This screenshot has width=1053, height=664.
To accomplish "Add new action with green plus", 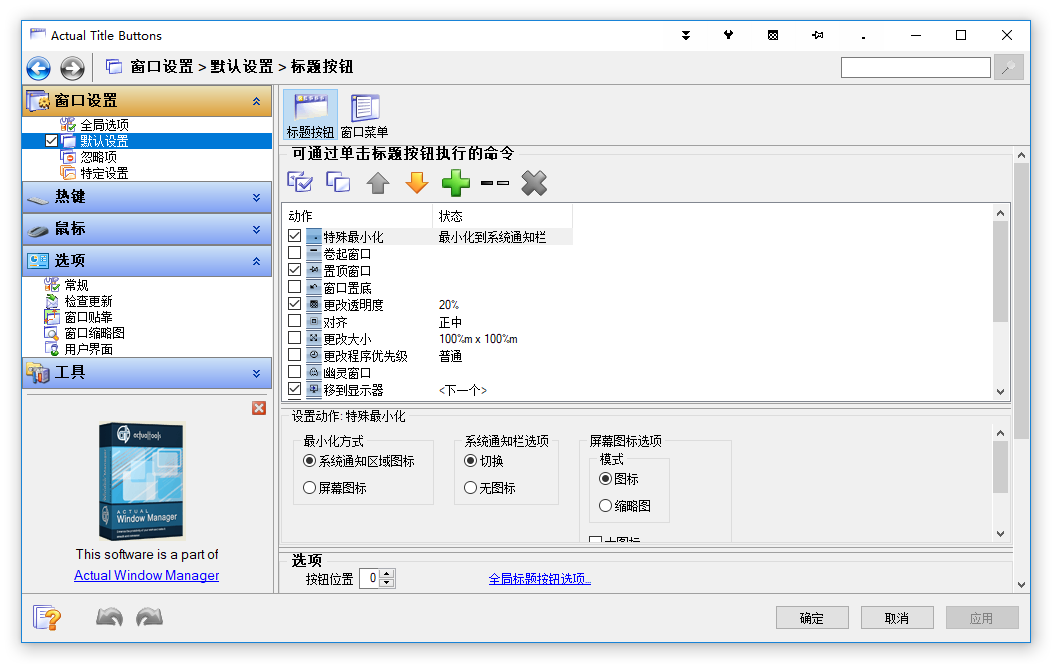I will point(455,183).
